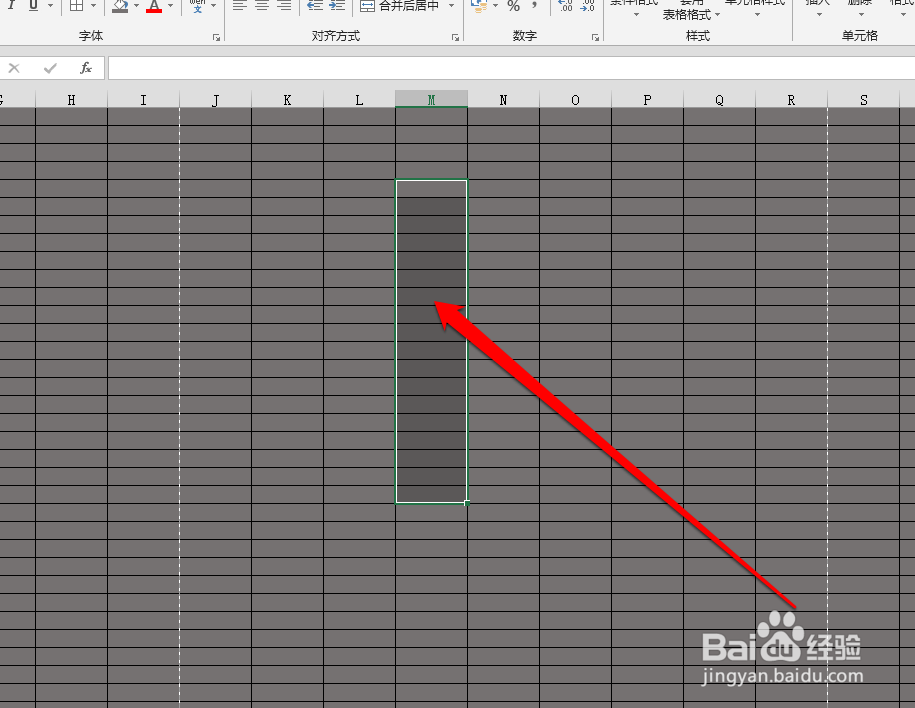Select column N header
This screenshot has width=915, height=708.
coord(503,100)
